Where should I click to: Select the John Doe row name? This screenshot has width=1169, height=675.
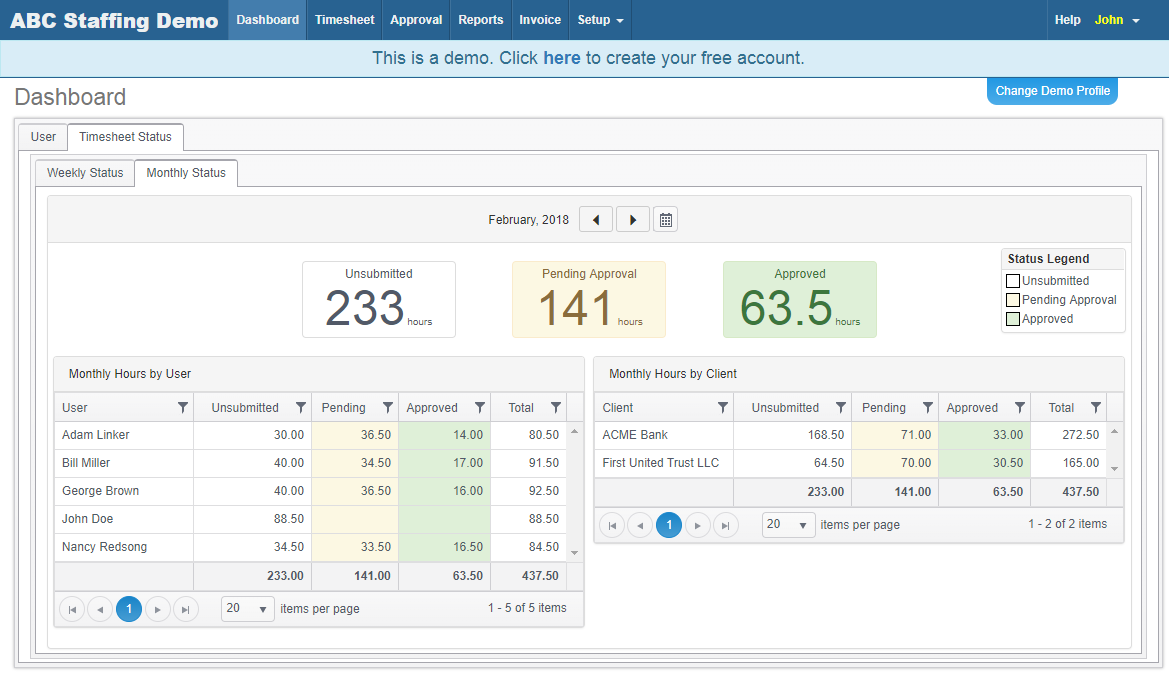[x=87, y=519]
